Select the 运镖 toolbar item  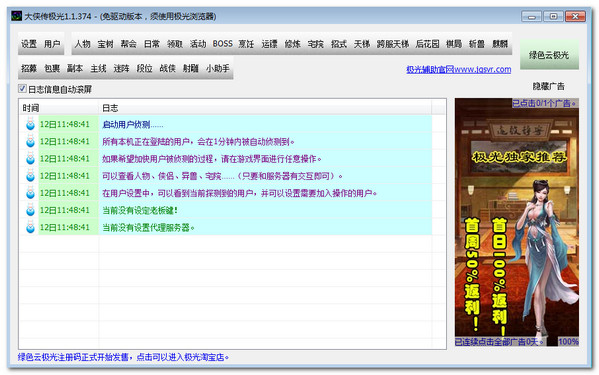(269, 44)
